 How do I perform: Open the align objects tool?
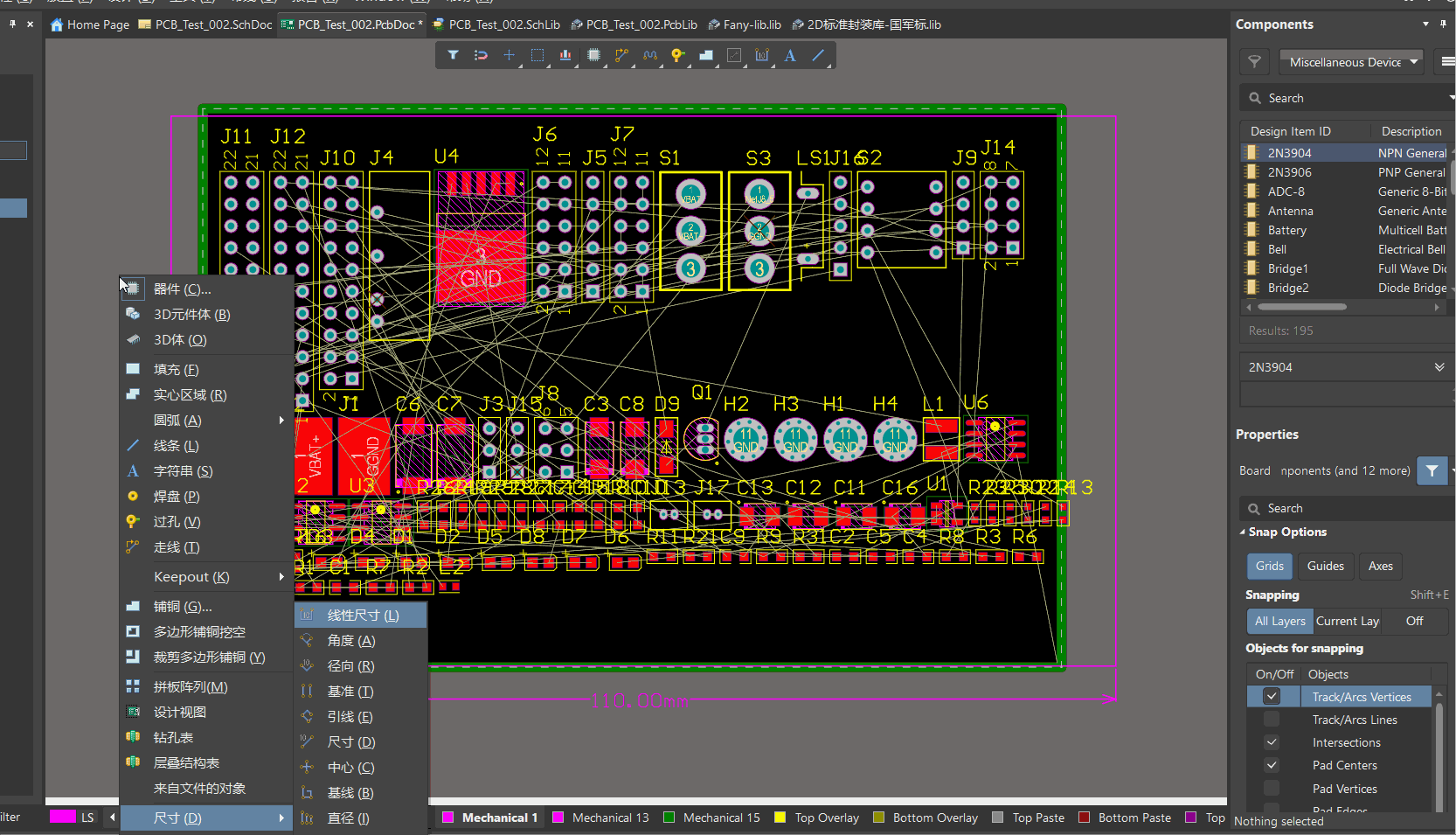[x=565, y=55]
